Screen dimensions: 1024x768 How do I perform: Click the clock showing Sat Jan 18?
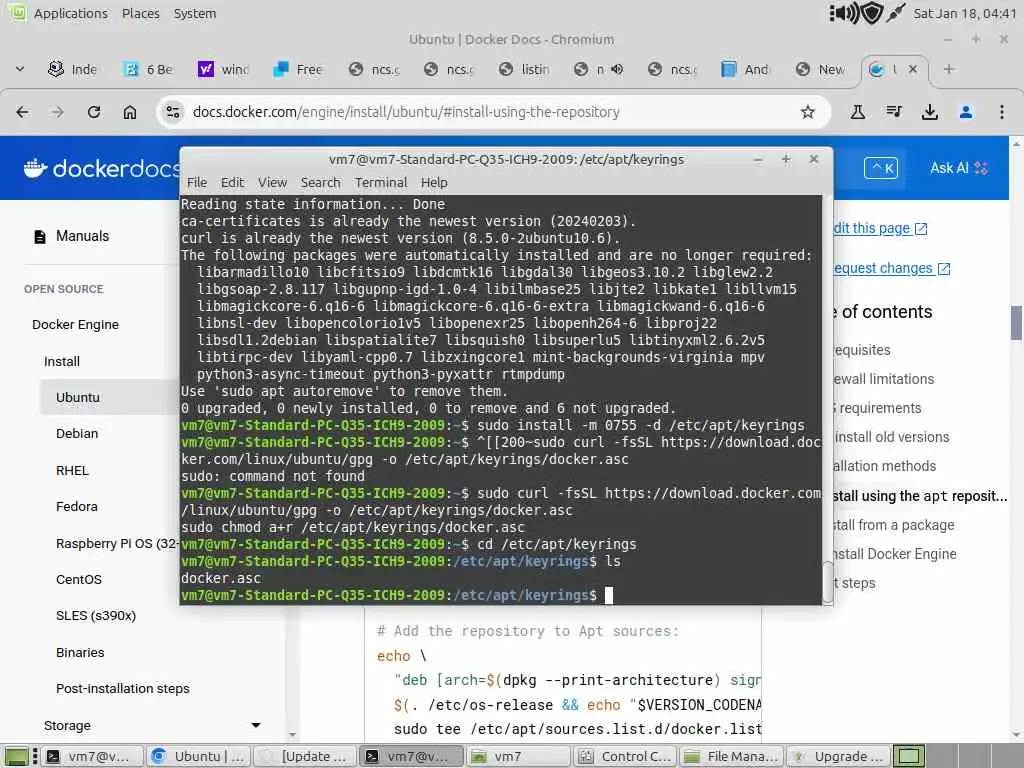965,13
